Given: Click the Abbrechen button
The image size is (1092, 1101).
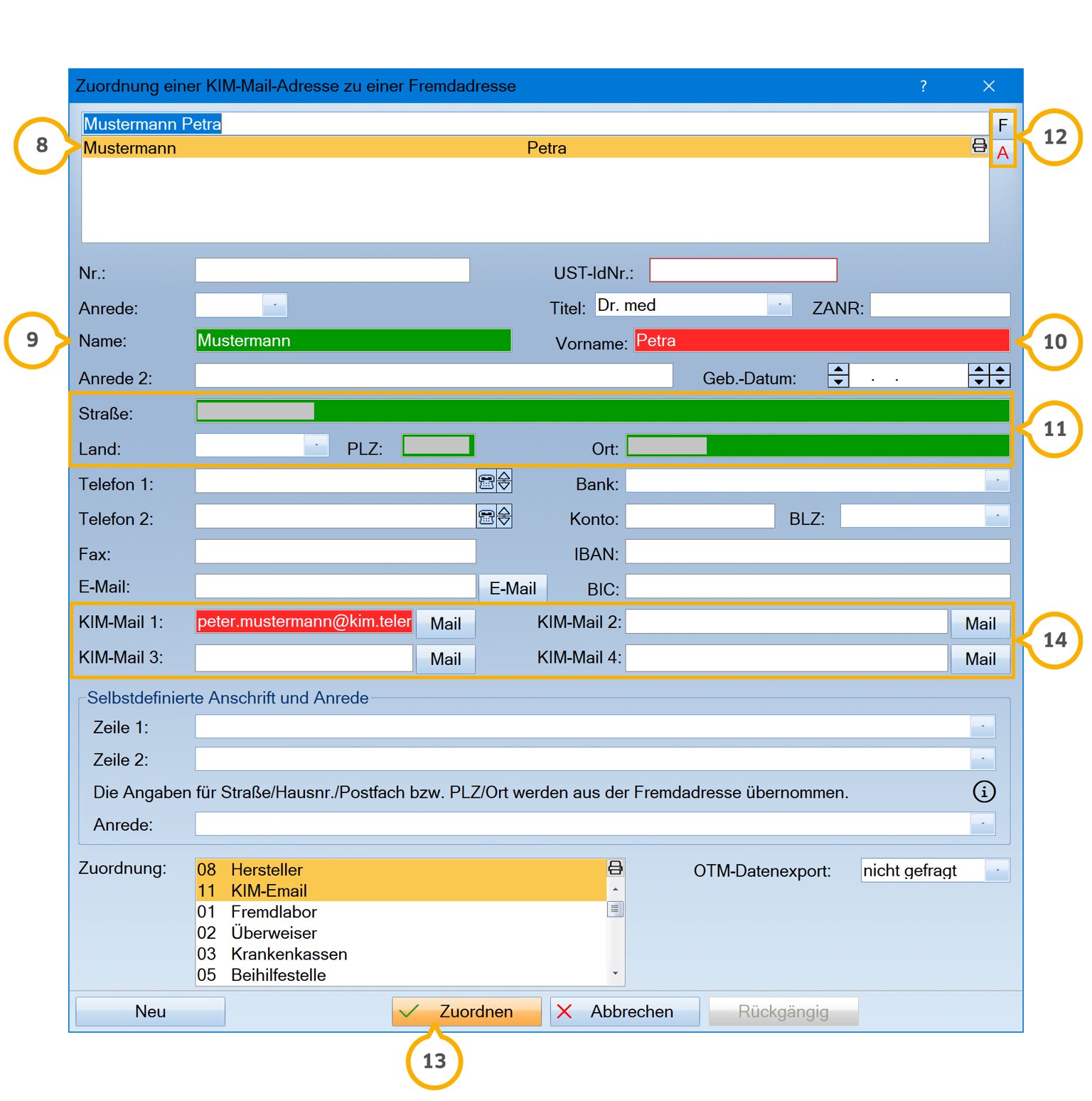Looking at the screenshot, I should pos(625,1011).
